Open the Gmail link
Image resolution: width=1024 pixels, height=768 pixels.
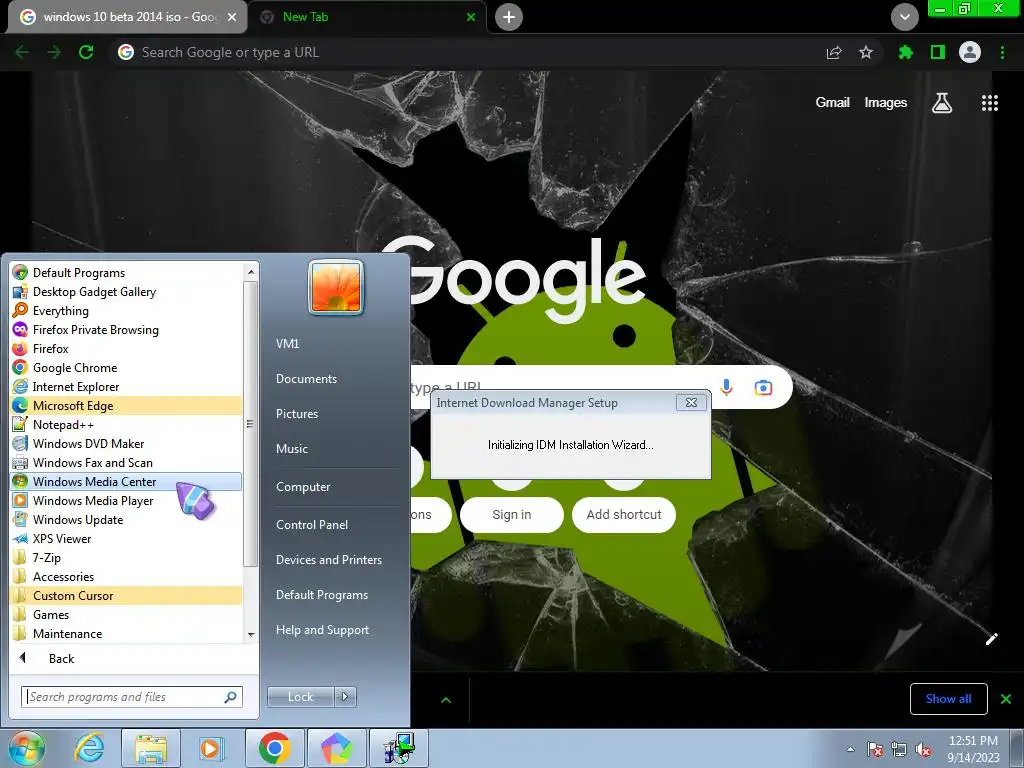coord(832,103)
